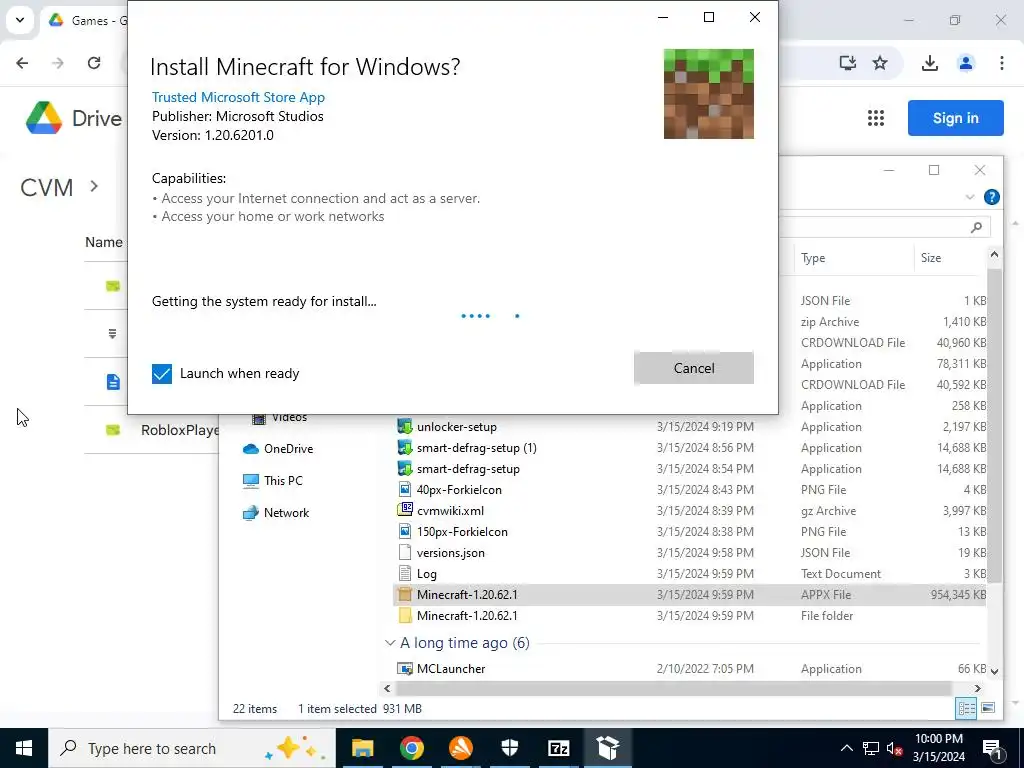Open Windows Security shield on taskbar
This screenshot has width=1024, height=768.
[x=509, y=748]
